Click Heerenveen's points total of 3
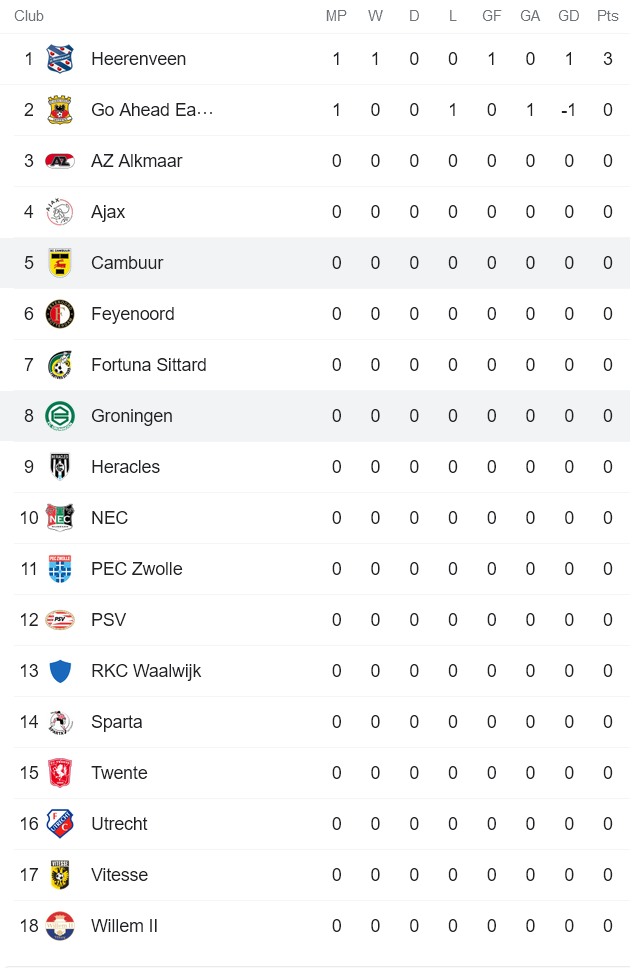 607,59
